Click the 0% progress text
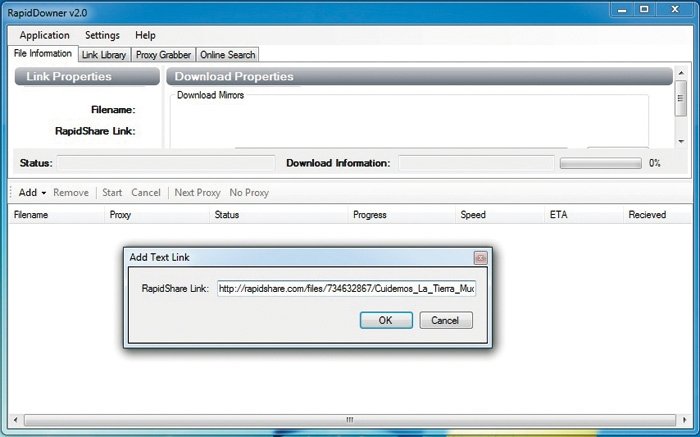 coord(654,163)
